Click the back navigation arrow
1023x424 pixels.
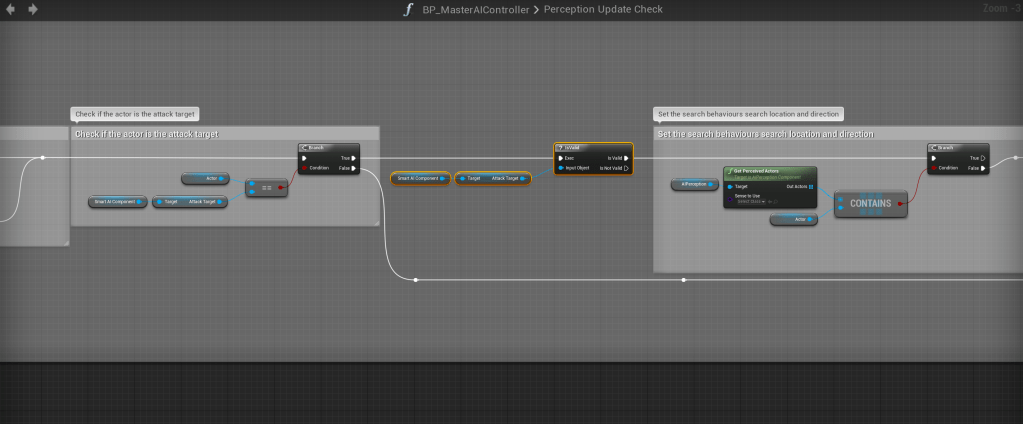(12, 9)
